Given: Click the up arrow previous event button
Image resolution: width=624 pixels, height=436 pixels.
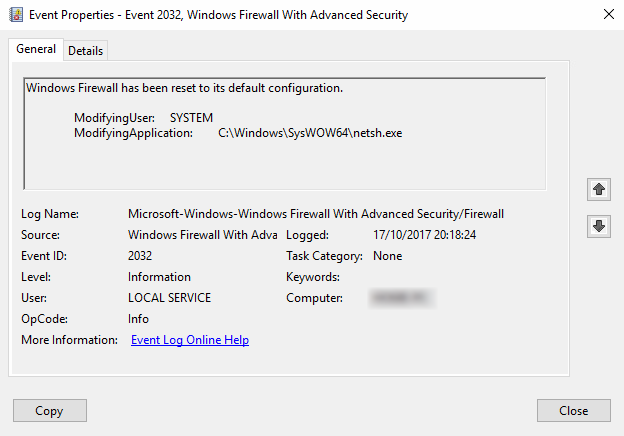Looking at the screenshot, I should (599, 189).
